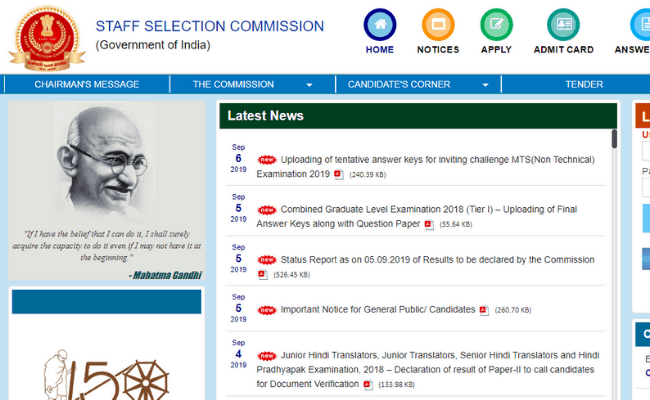The image size is (650, 400).
Task: Select the Tender menu item
Action: tap(584, 85)
